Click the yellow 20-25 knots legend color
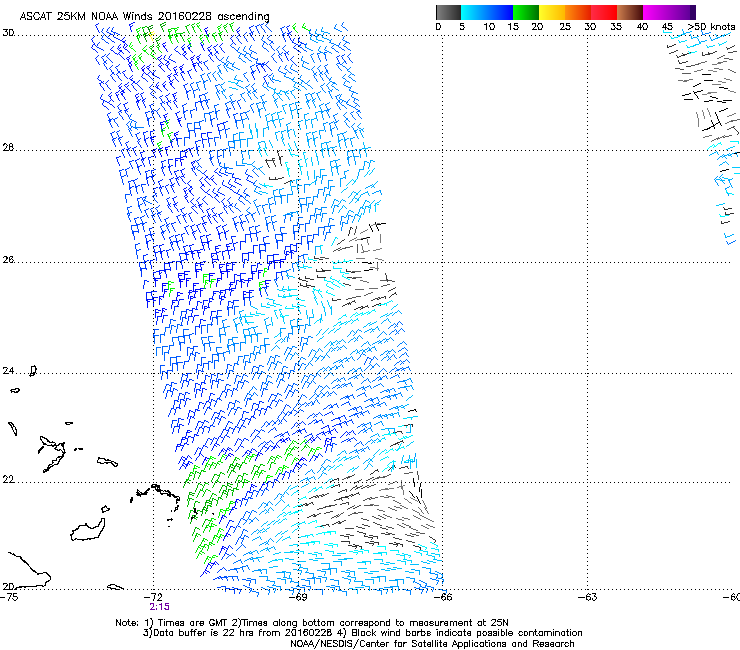Image resolution: width=740 pixels, height=650 pixels. tap(552, 12)
